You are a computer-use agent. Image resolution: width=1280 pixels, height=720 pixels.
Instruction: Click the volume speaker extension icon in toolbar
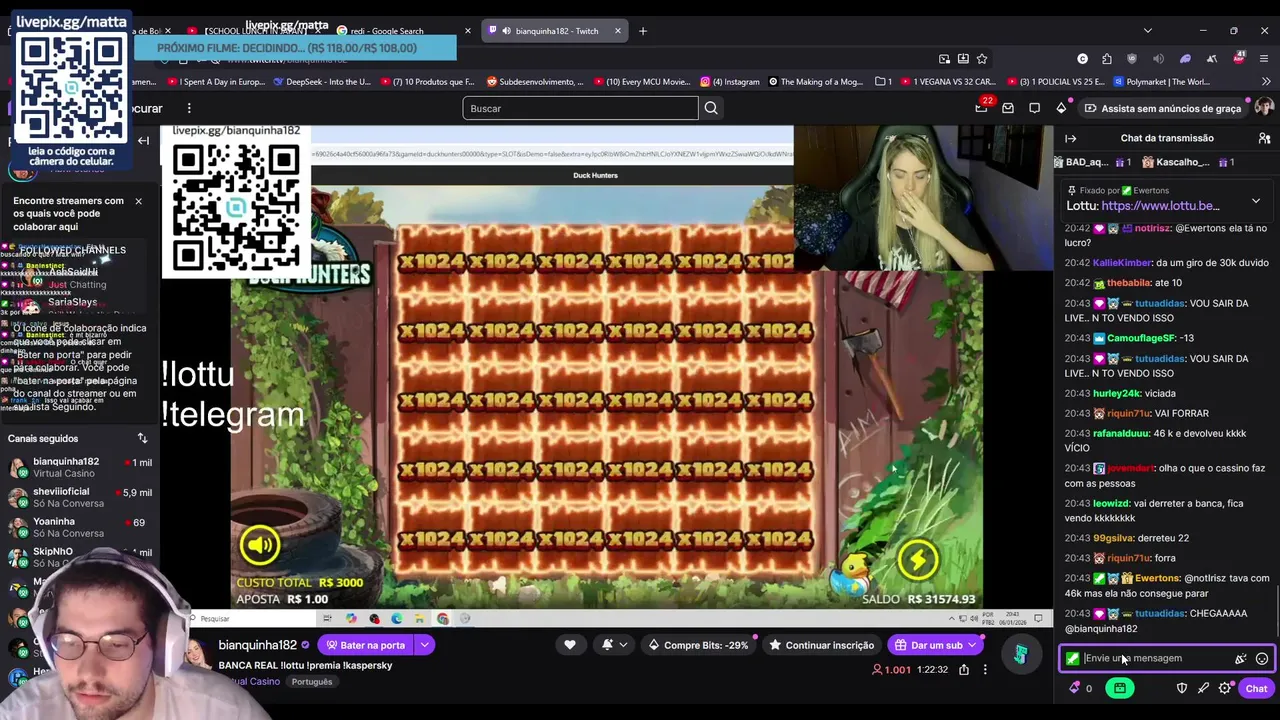(1159, 59)
